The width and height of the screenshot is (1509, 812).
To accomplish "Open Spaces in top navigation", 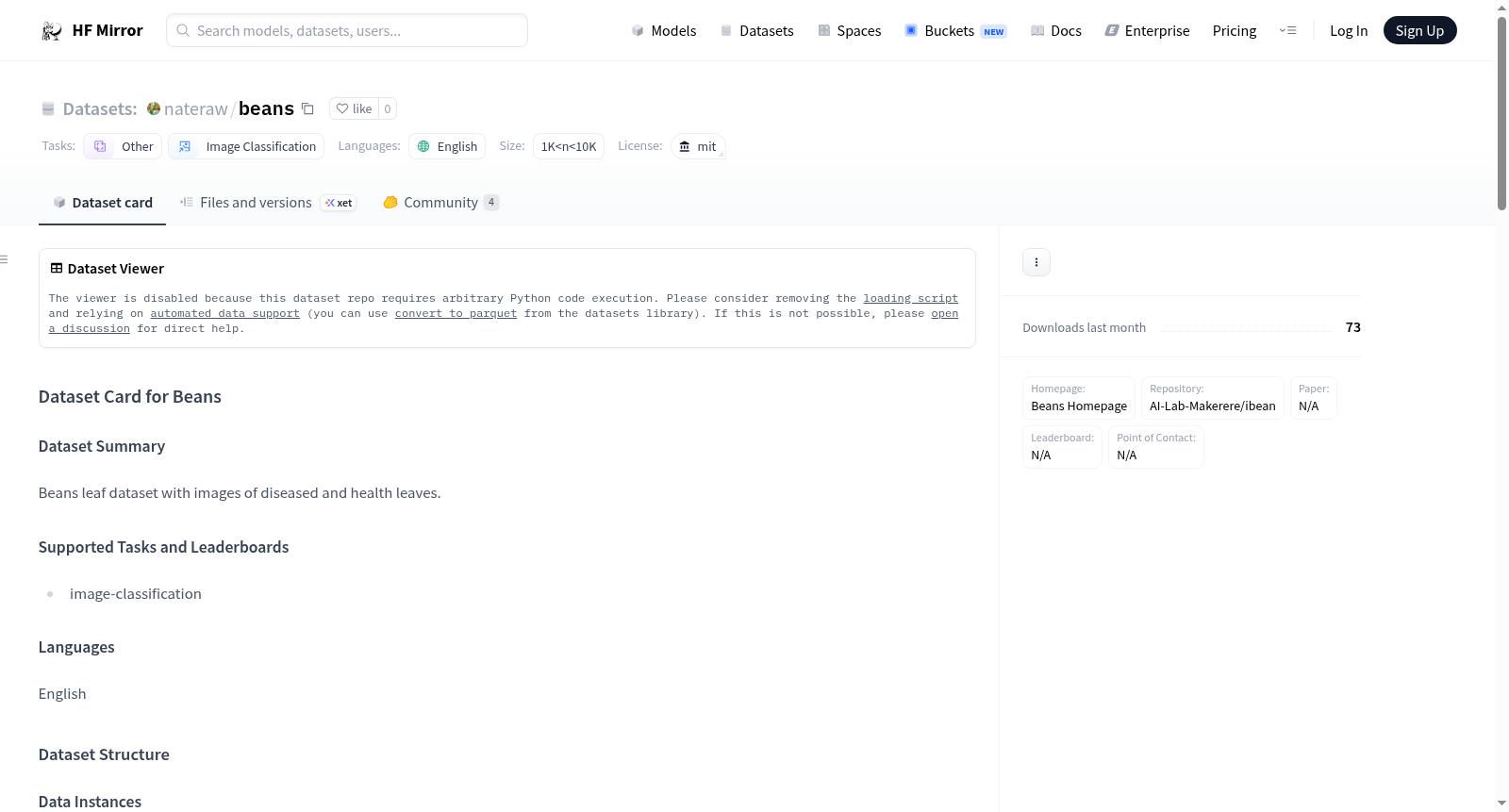I will point(850,30).
